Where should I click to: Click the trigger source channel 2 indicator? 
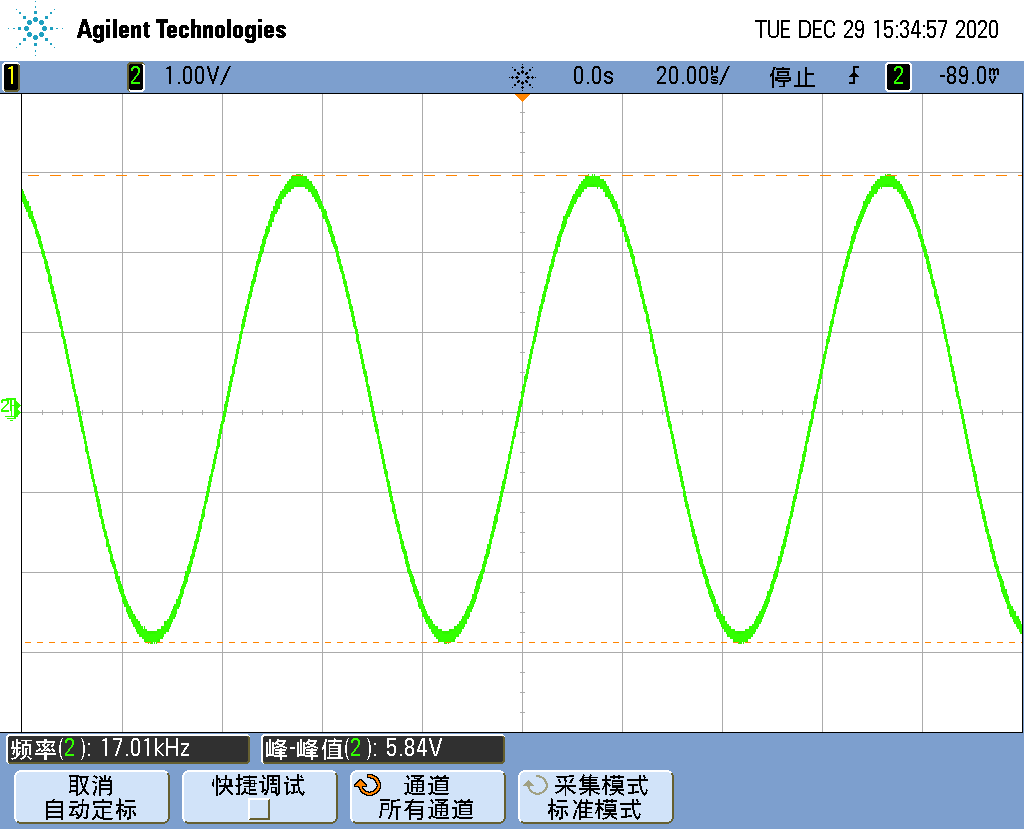[x=898, y=76]
